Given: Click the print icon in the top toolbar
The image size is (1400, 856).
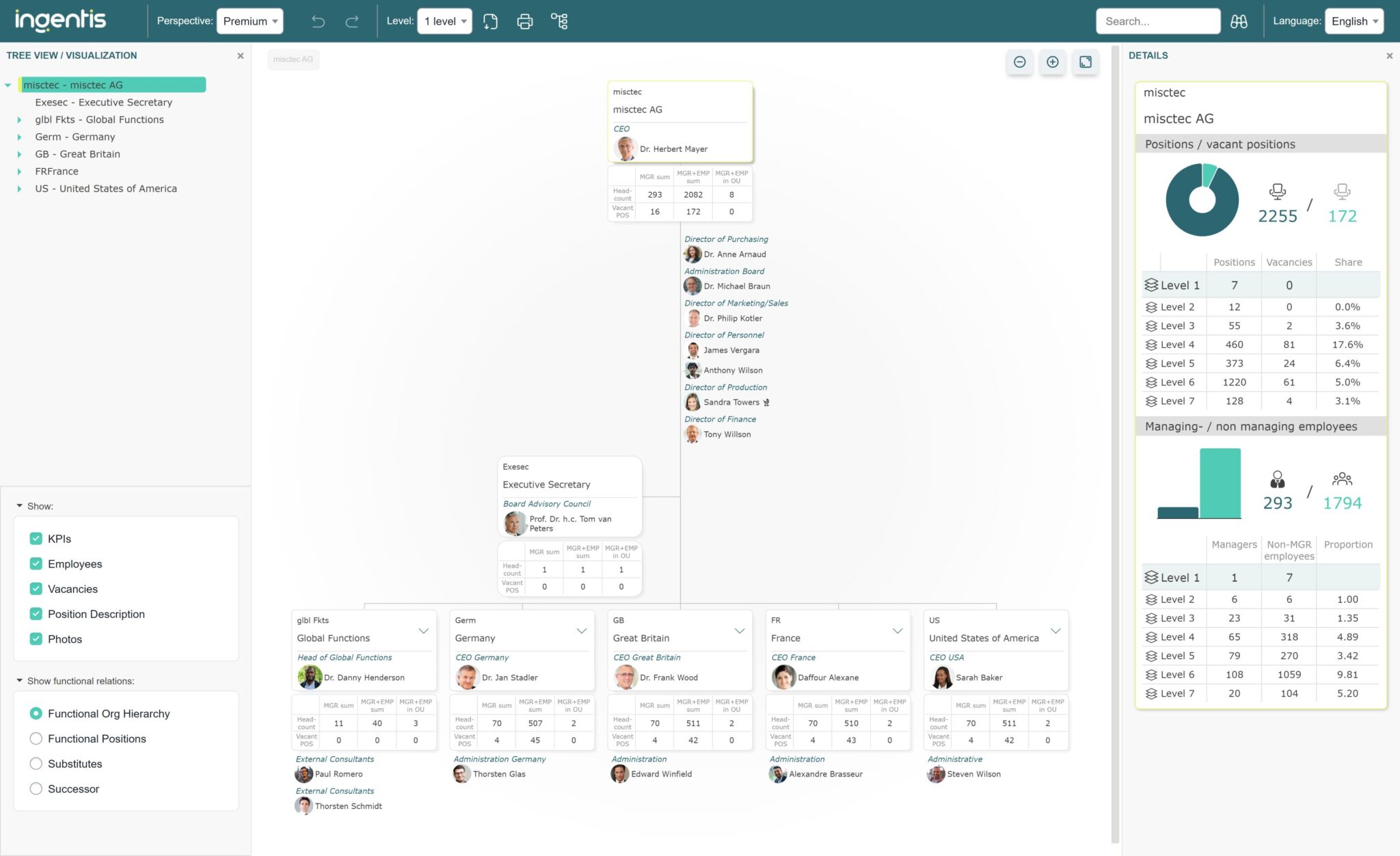Looking at the screenshot, I should 524,21.
